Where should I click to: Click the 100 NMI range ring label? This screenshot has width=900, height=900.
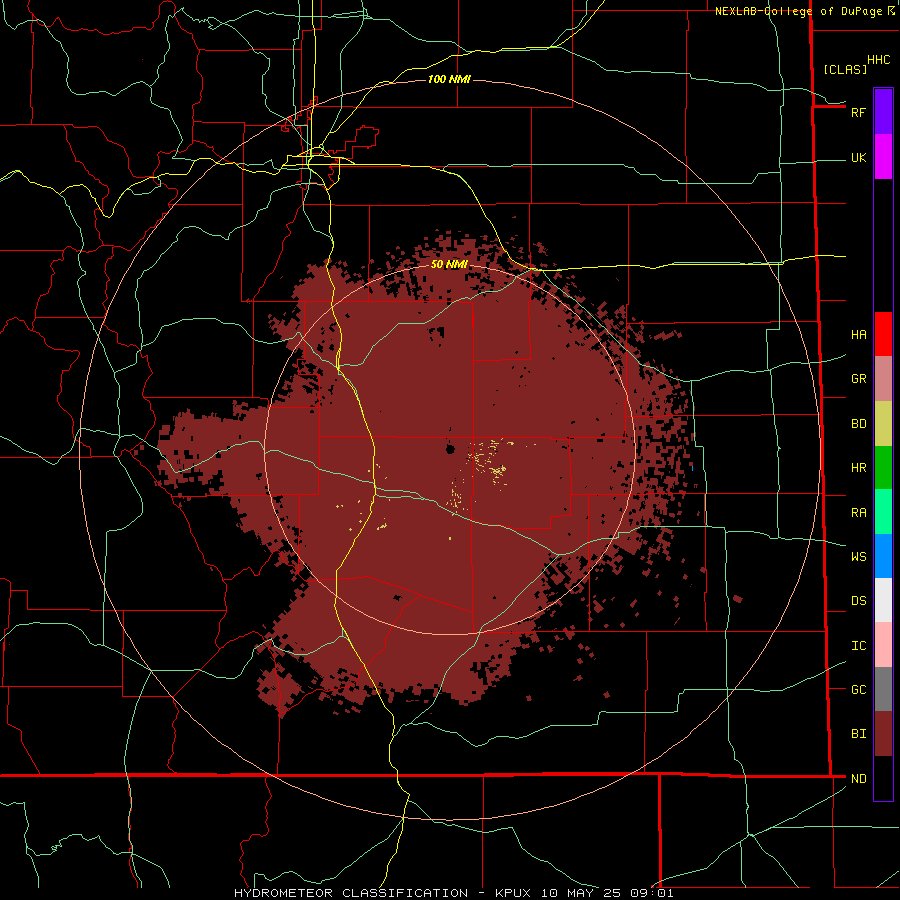click(x=449, y=79)
